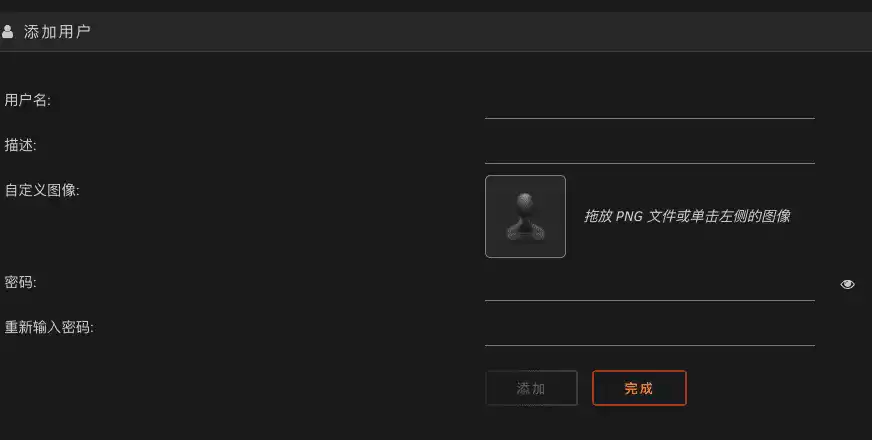Click the 添加用户 header title text
The height and width of the screenshot is (440, 872).
pos(57,32)
